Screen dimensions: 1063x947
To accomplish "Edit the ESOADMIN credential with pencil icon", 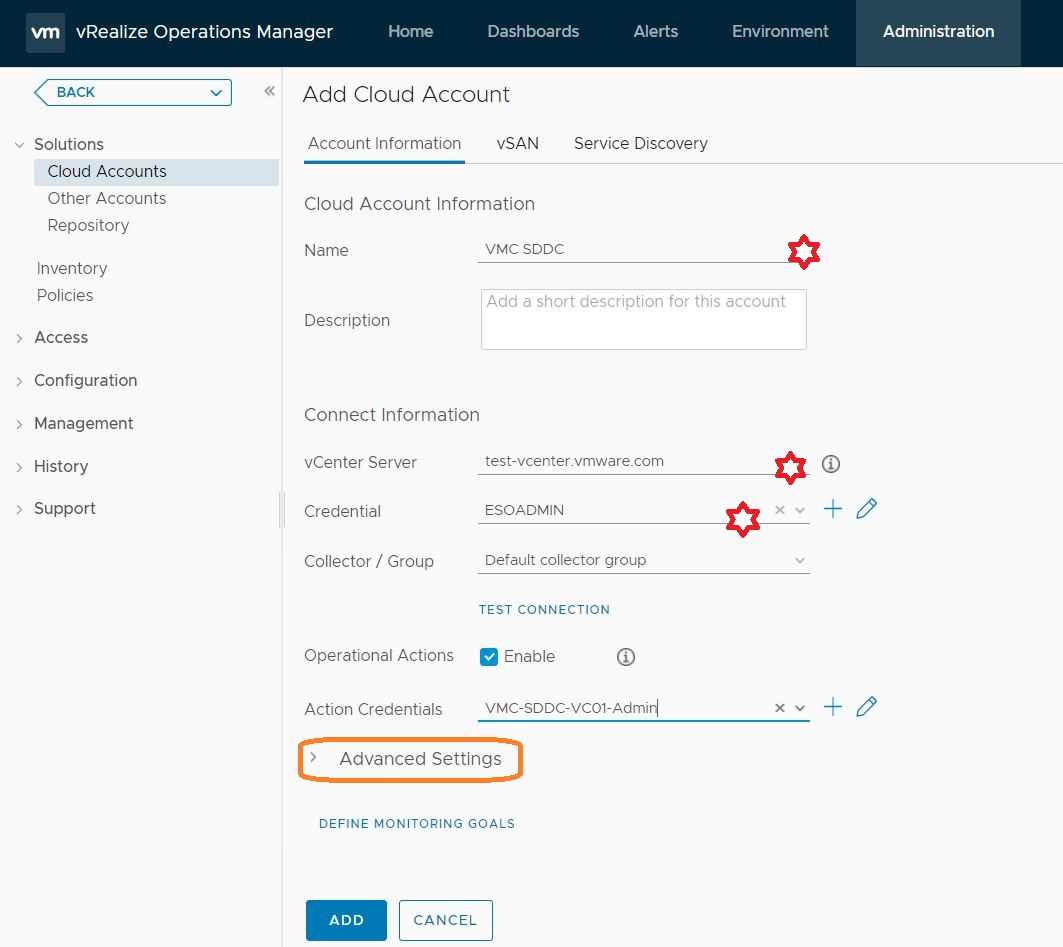I will tap(867, 510).
